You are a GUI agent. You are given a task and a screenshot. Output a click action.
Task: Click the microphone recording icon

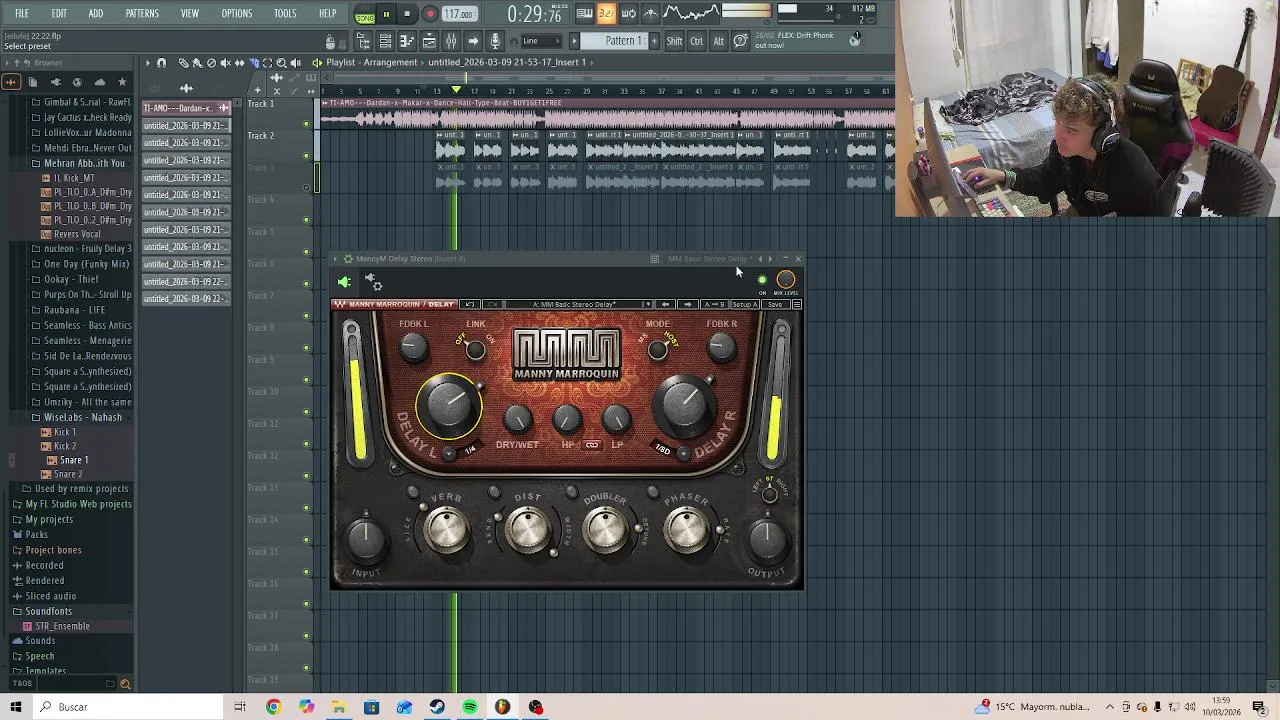[x=494, y=41]
